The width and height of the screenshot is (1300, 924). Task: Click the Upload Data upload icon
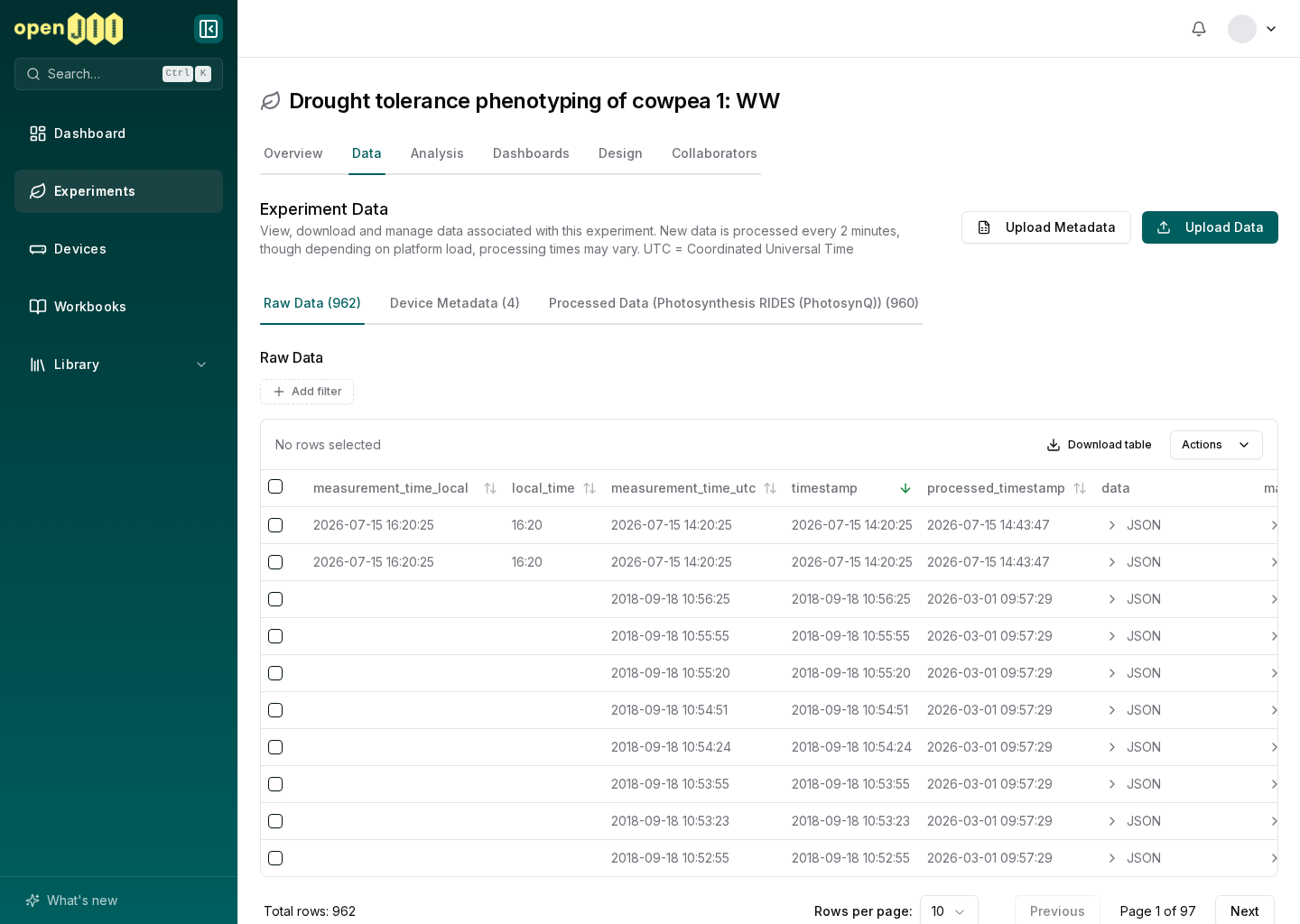click(1164, 227)
